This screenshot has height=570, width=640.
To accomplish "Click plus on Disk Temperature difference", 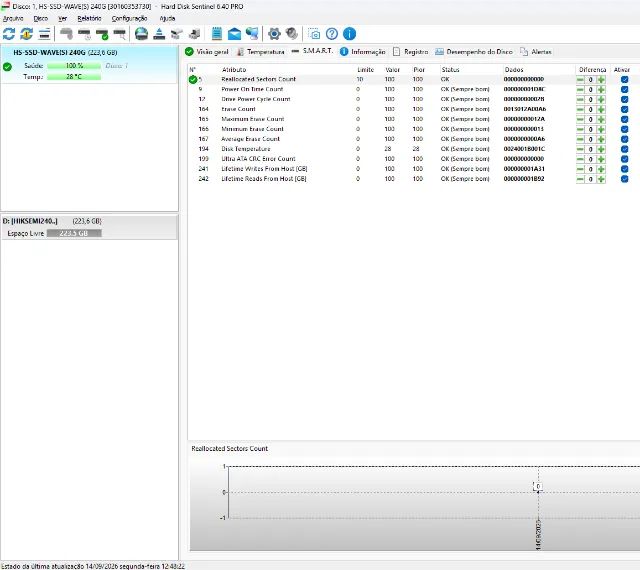I will point(601,149).
